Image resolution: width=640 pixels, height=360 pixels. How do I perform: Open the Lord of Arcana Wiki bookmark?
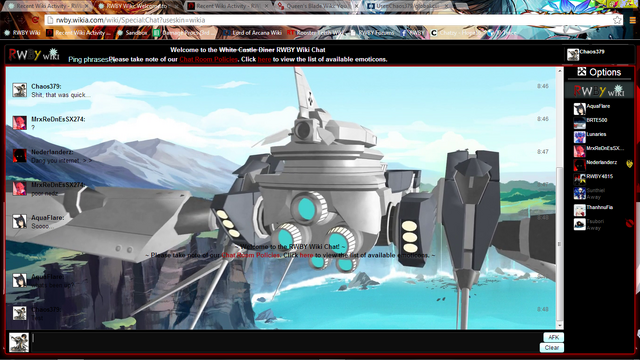tap(253, 33)
